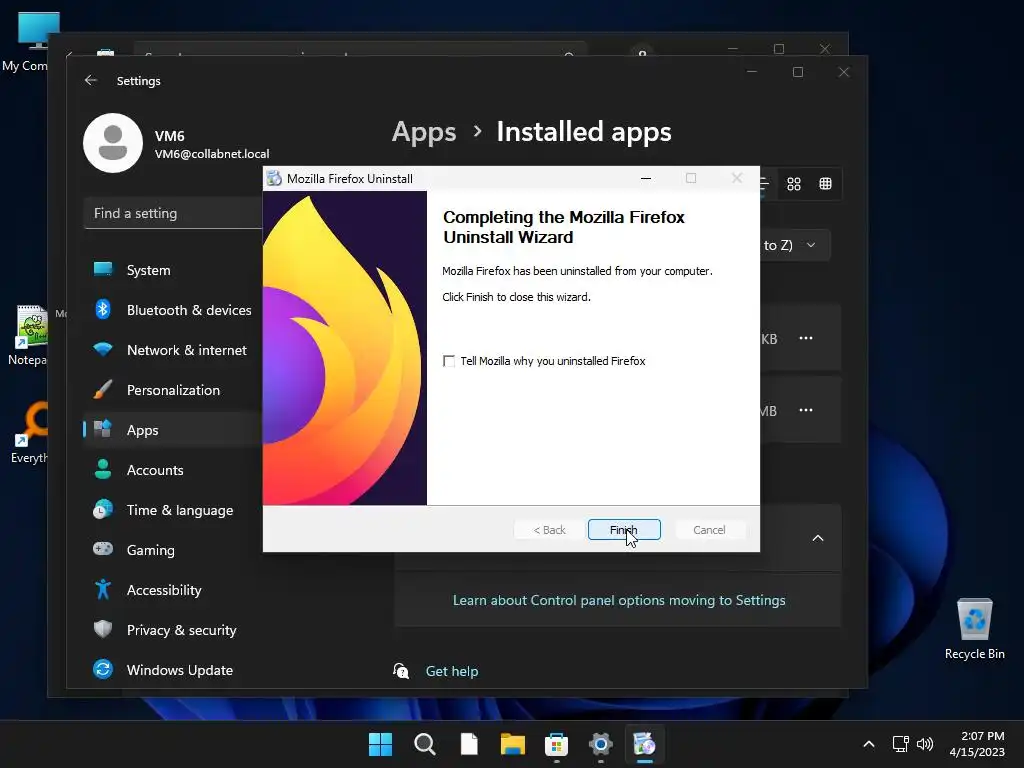
Task: Click the disabled Back button in the wizard
Action: 549,530
